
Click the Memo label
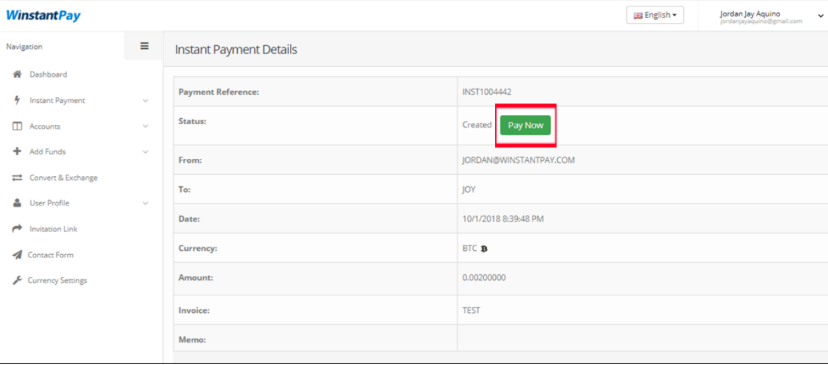pos(192,340)
